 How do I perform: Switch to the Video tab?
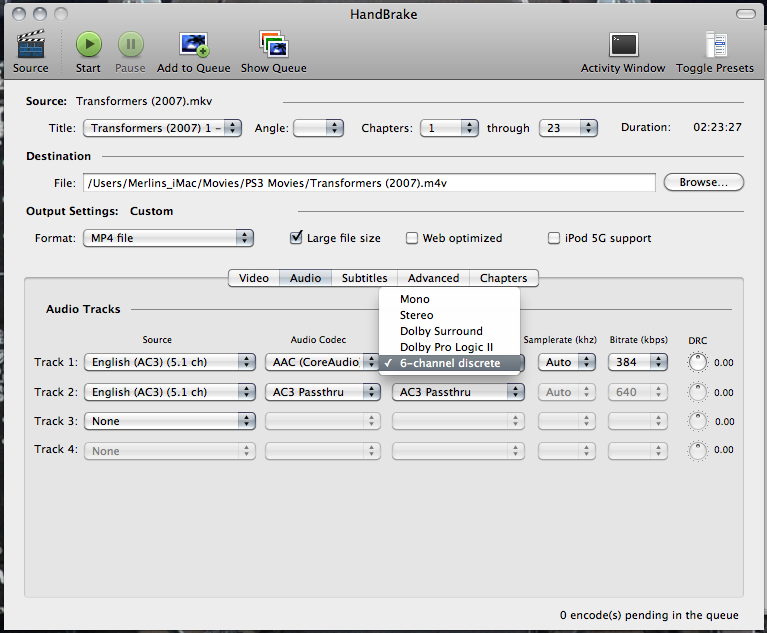[254, 278]
